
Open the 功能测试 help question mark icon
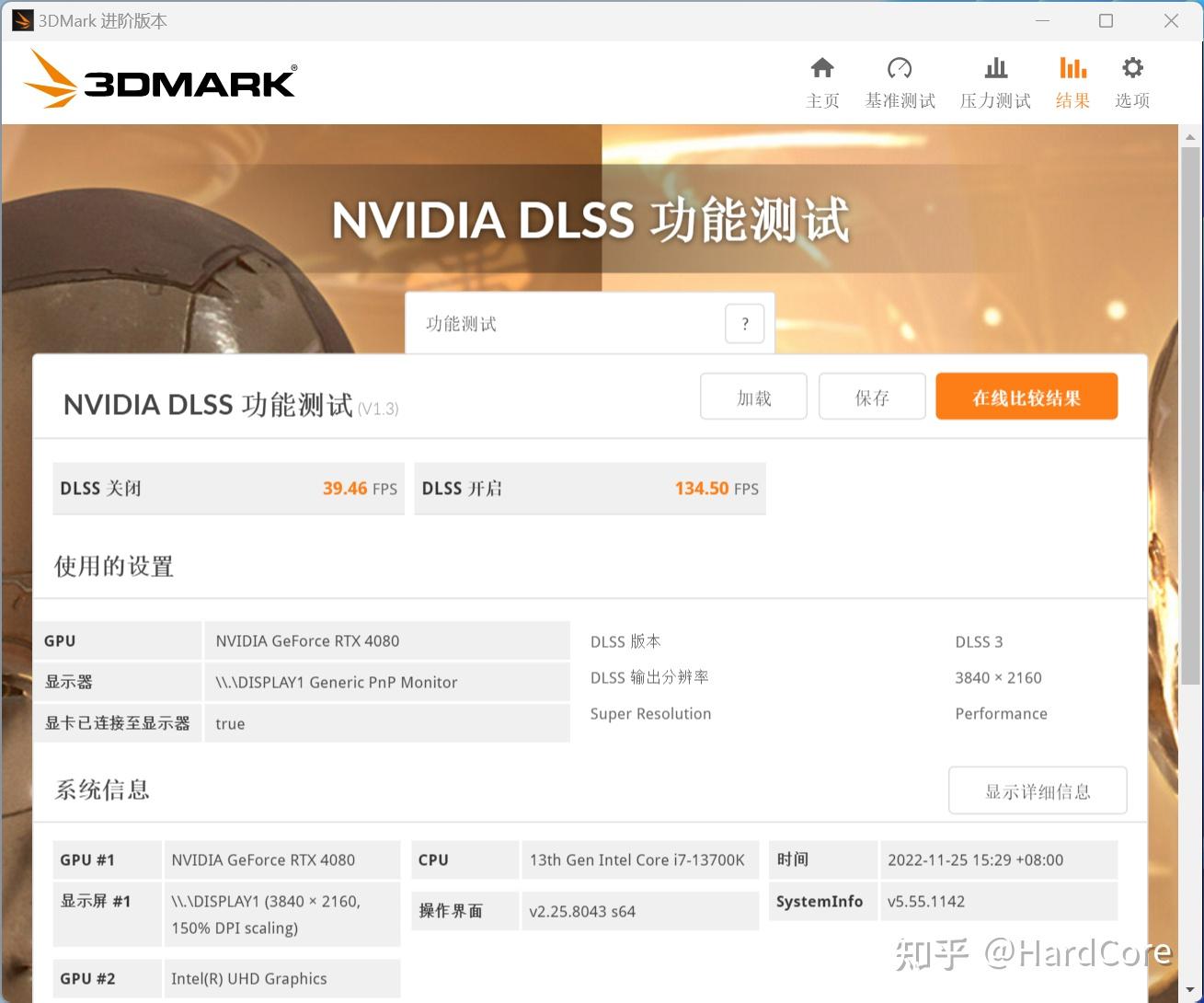click(x=744, y=323)
